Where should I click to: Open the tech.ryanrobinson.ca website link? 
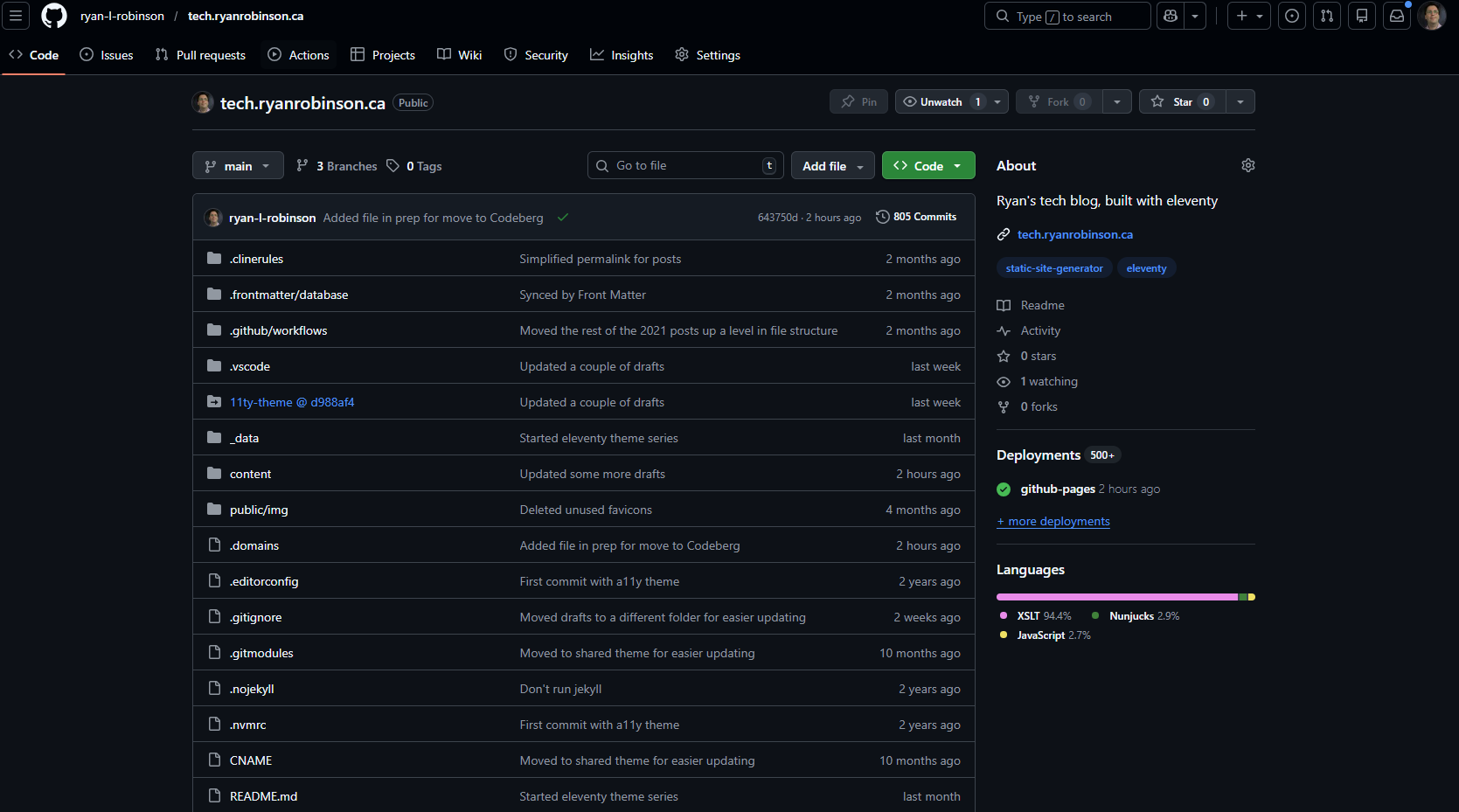tap(1074, 234)
